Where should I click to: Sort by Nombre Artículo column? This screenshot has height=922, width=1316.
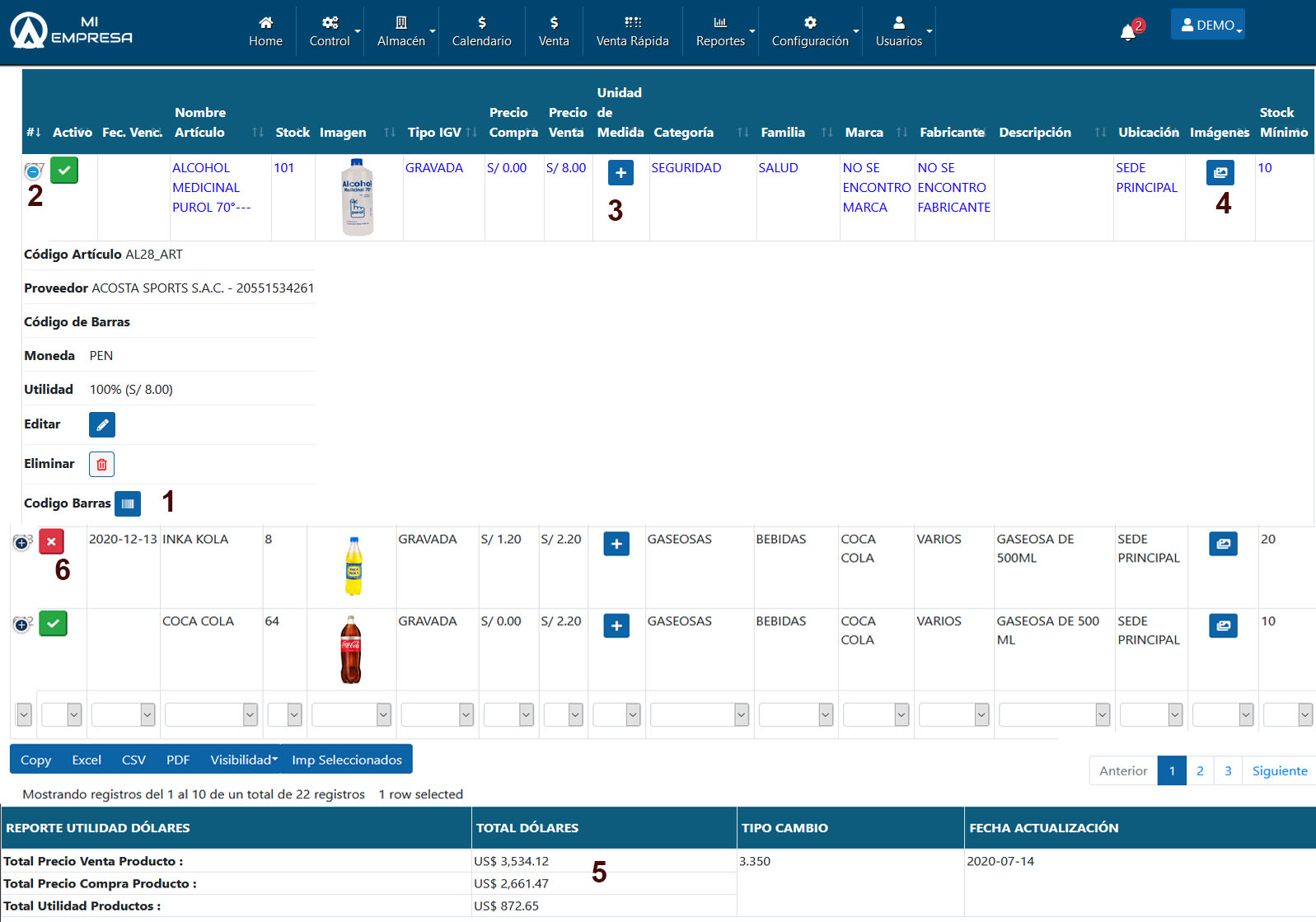(218, 122)
